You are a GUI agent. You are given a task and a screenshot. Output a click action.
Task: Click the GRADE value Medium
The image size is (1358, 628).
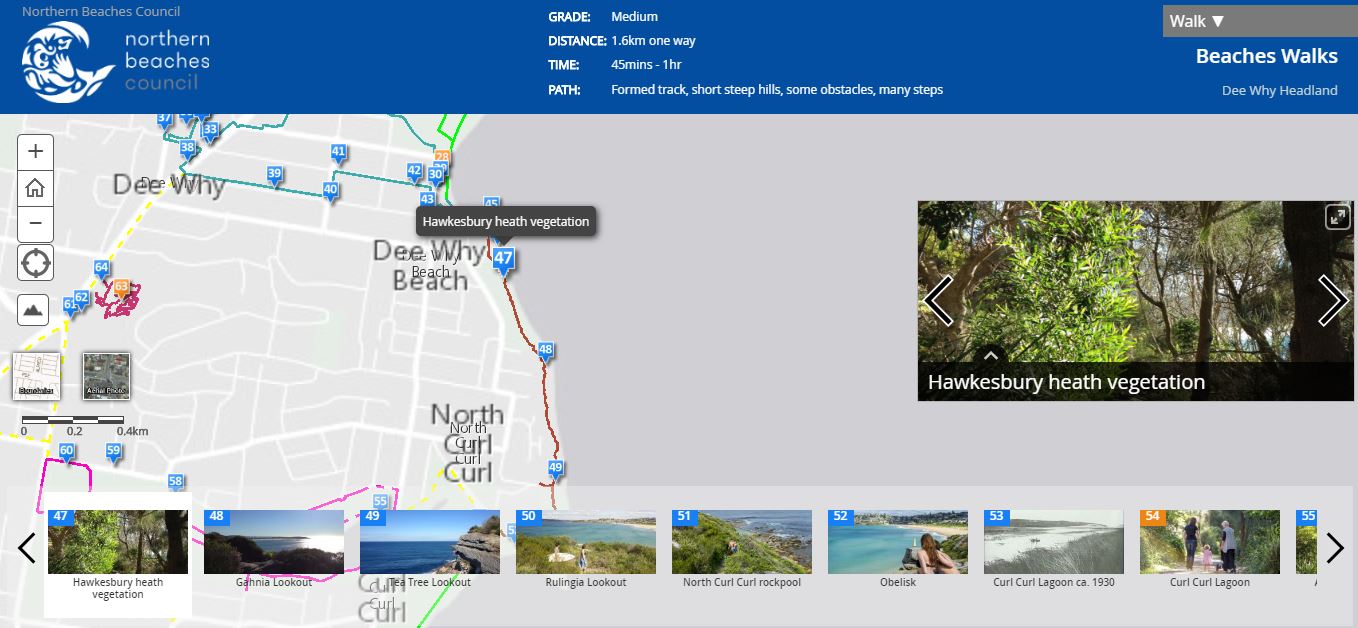pyautogui.click(x=634, y=17)
